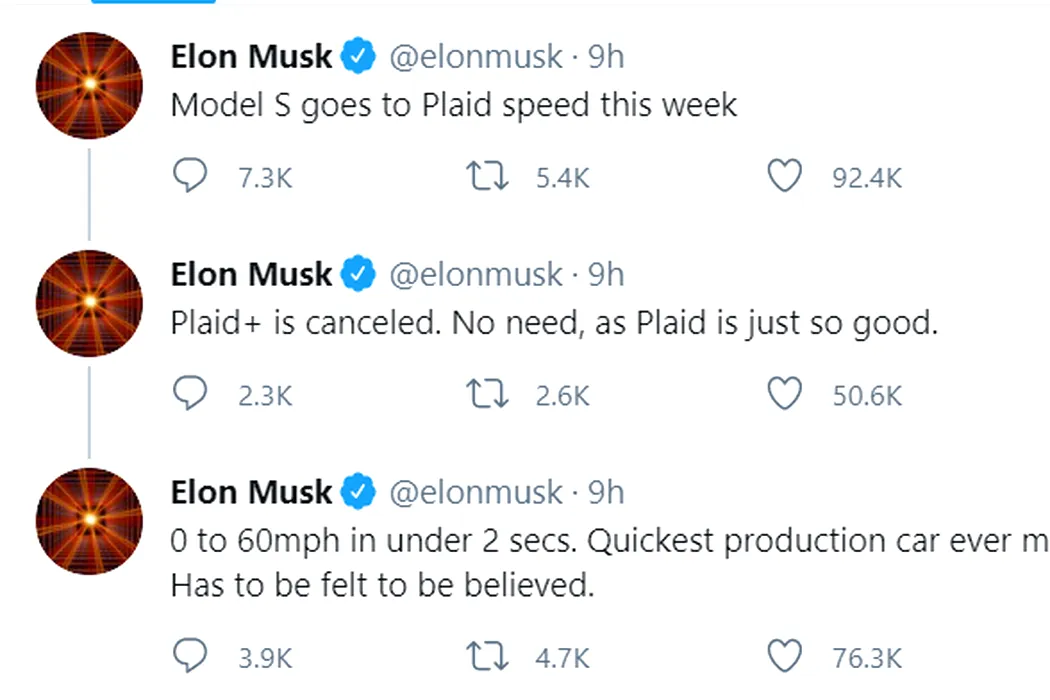This screenshot has height=700, width=1050.
Task: Like the Model S Plaid speed tweet
Action: click(x=784, y=176)
